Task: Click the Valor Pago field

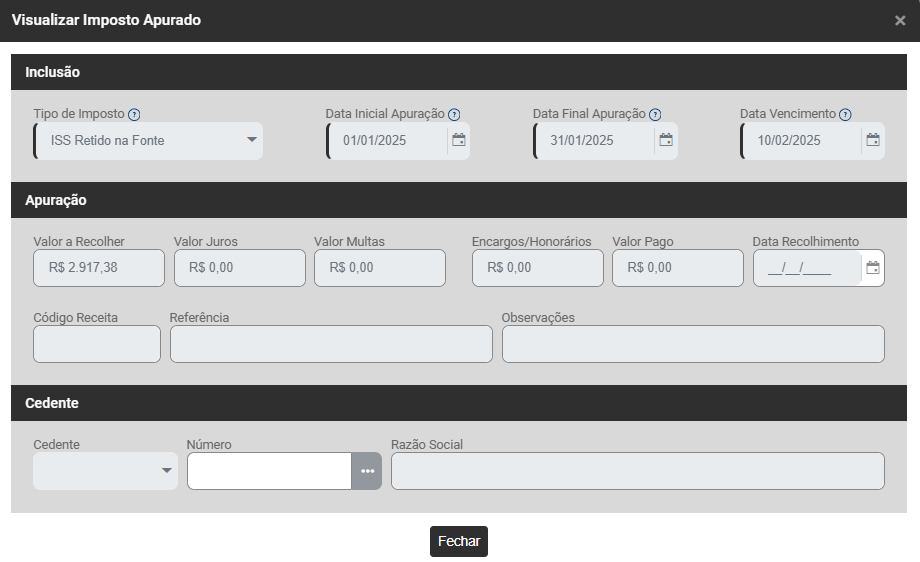Action: point(678,268)
